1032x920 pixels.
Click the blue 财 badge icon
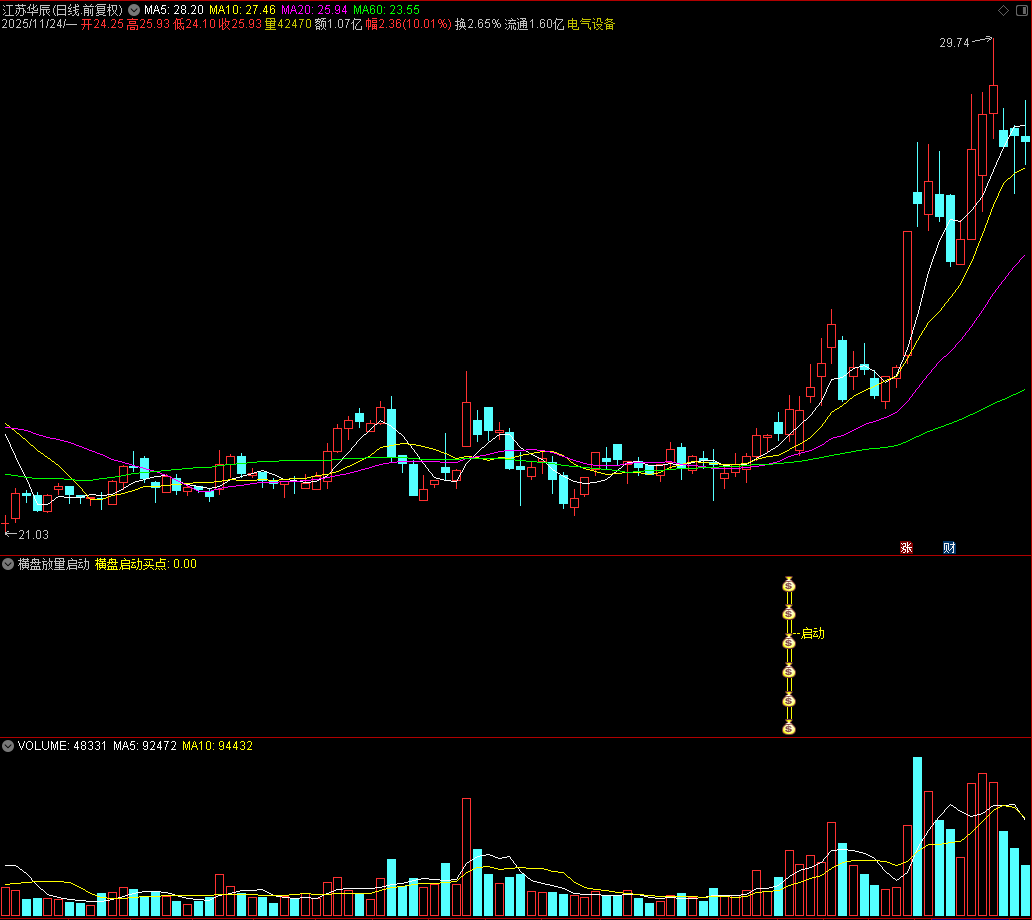949,548
